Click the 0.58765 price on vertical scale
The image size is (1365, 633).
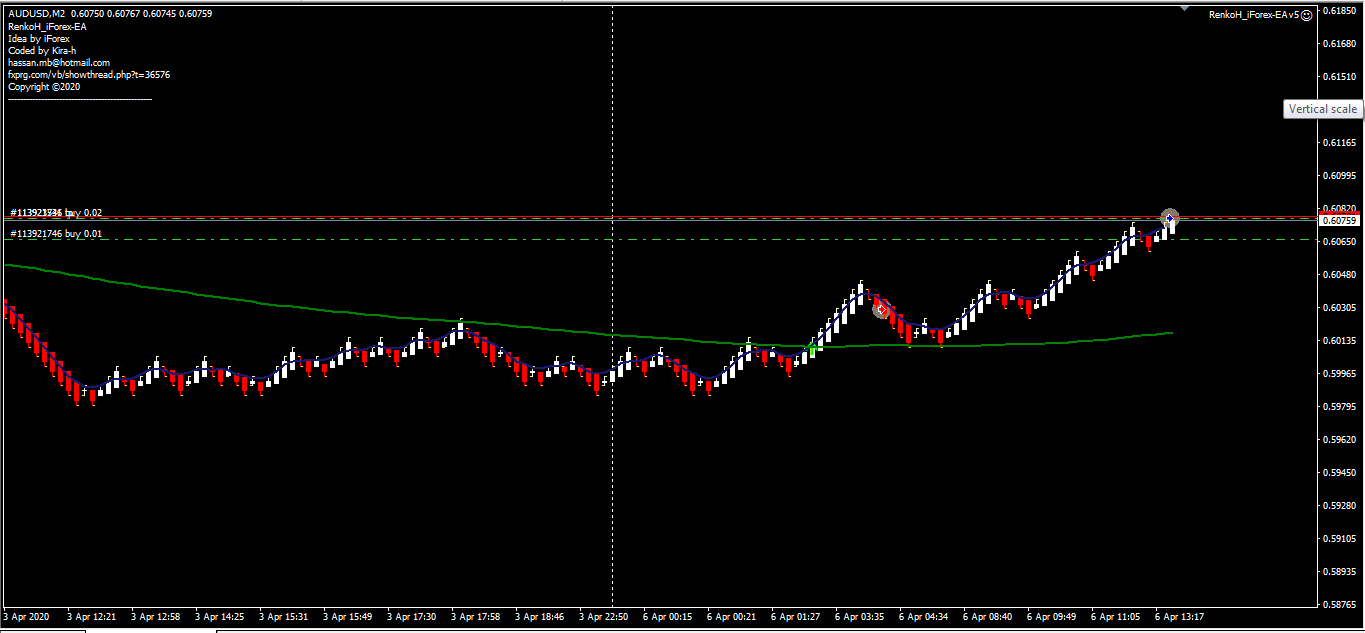pyautogui.click(x=1339, y=604)
